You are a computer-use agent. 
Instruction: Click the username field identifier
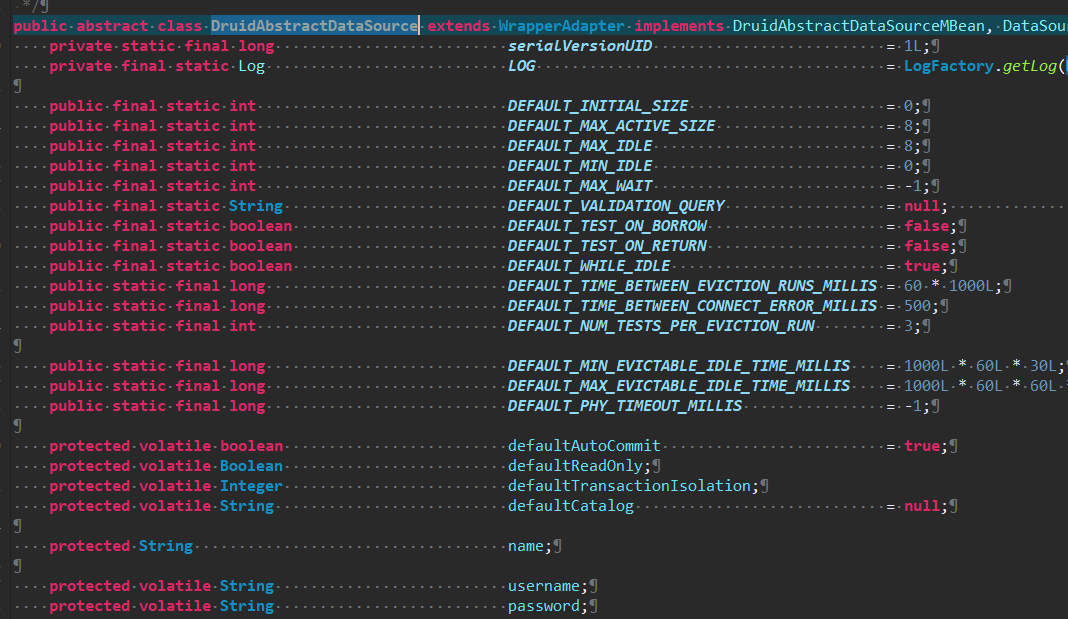544,586
